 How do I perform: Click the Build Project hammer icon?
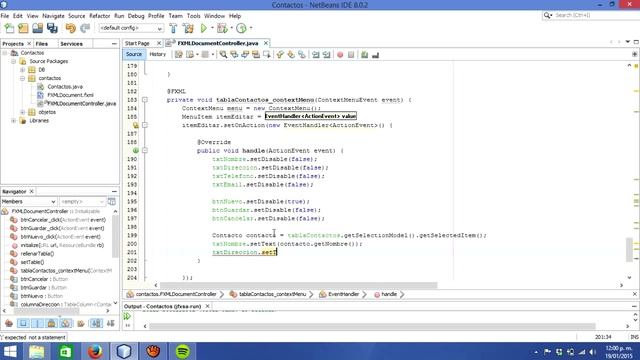tap(173, 28)
